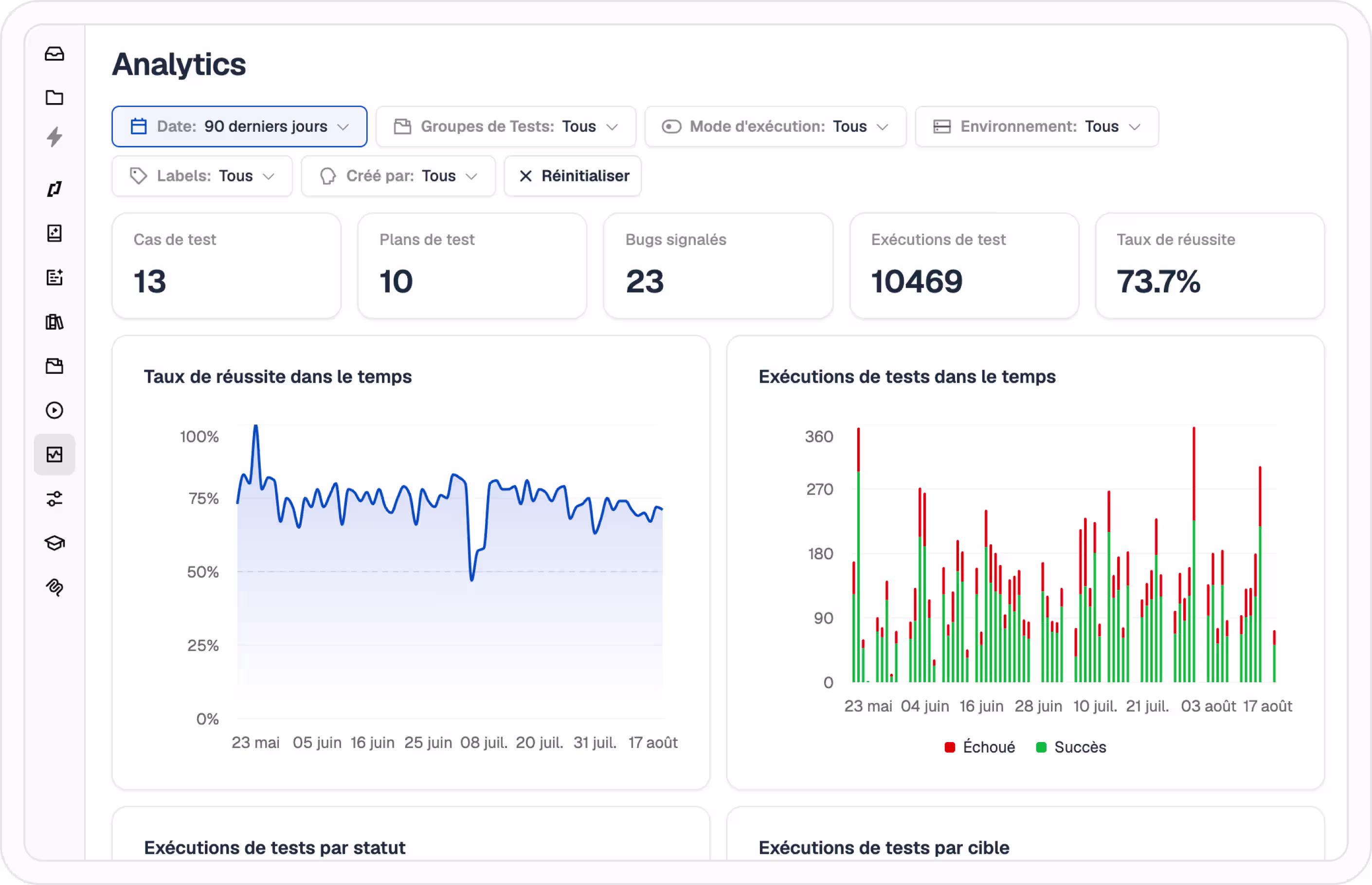The width and height of the screenshot is (1372, 885).
Task: Open the play circle runs icon
Action: (x=54, y=410)
